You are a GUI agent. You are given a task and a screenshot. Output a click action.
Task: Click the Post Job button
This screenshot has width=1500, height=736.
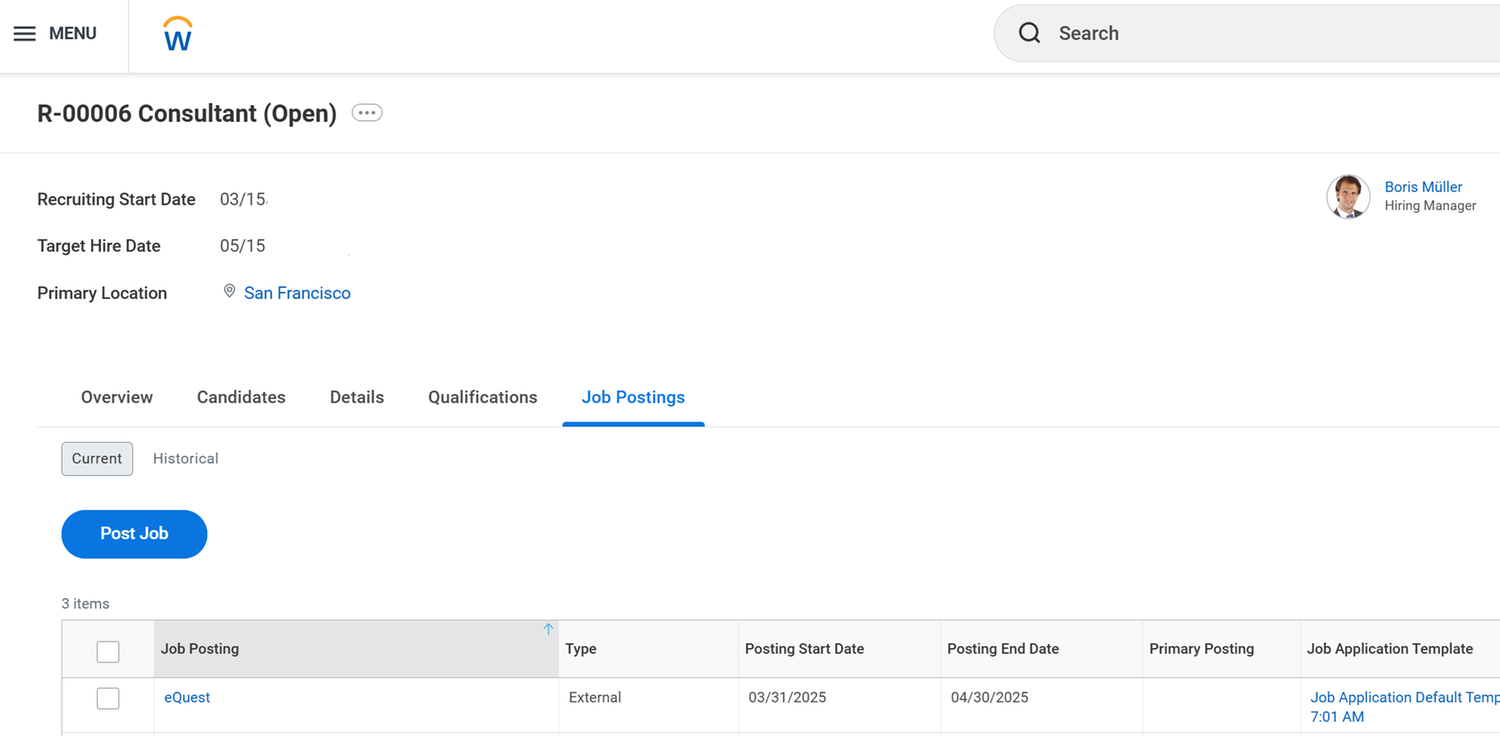(134, 534)
